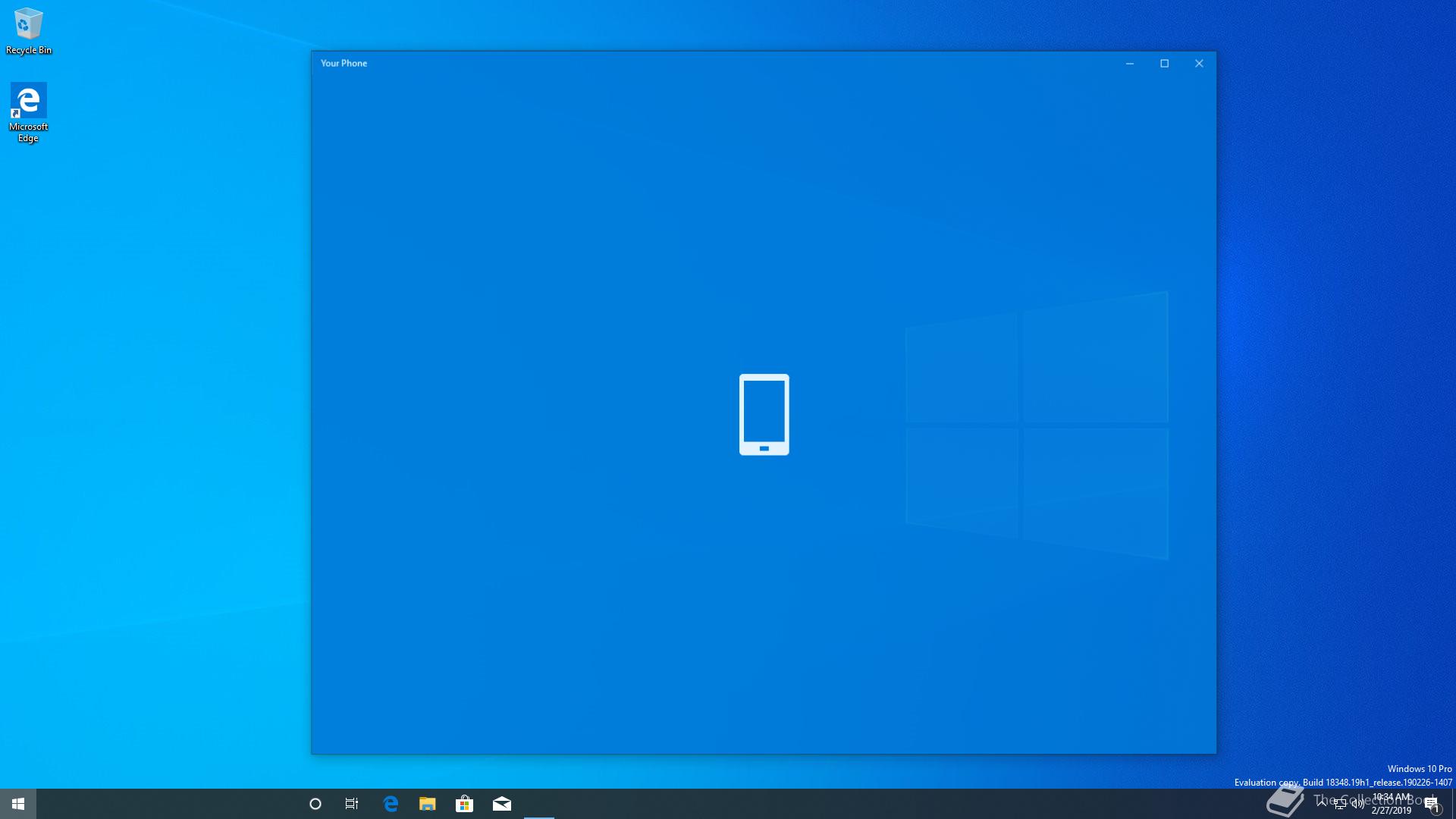Viewport: 1456px width, 819px height.
Task: Open the volume speaker tray icon
Action: [x=1358, y=804]
